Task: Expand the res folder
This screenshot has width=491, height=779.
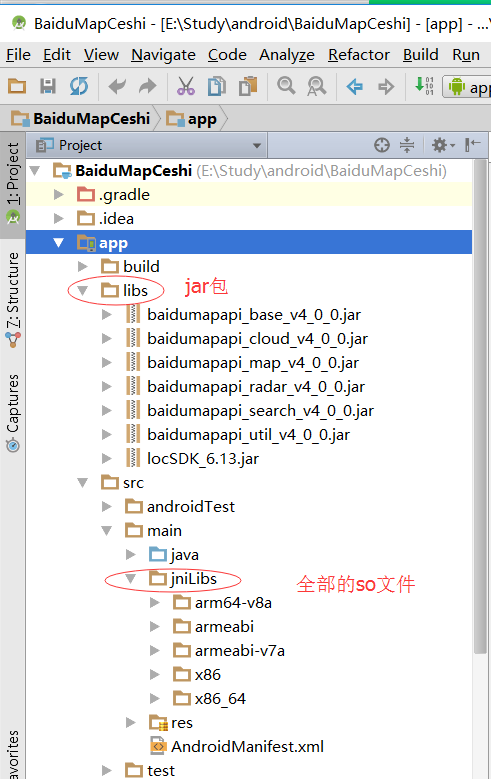Action: coord(131,723)
